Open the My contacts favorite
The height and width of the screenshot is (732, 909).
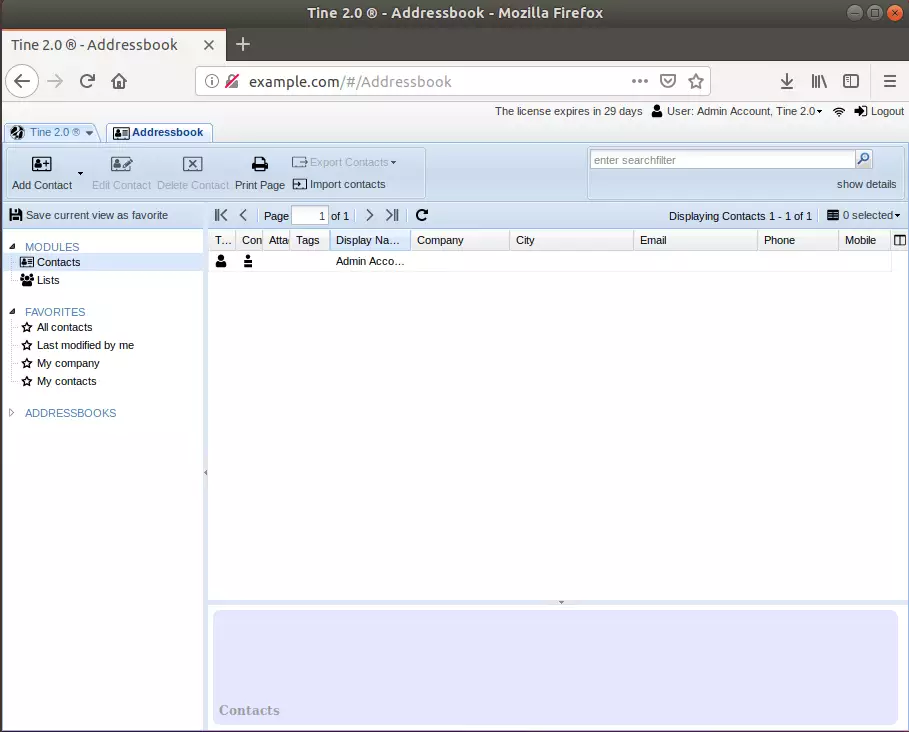pyautogui.click(x=67, y=381)
